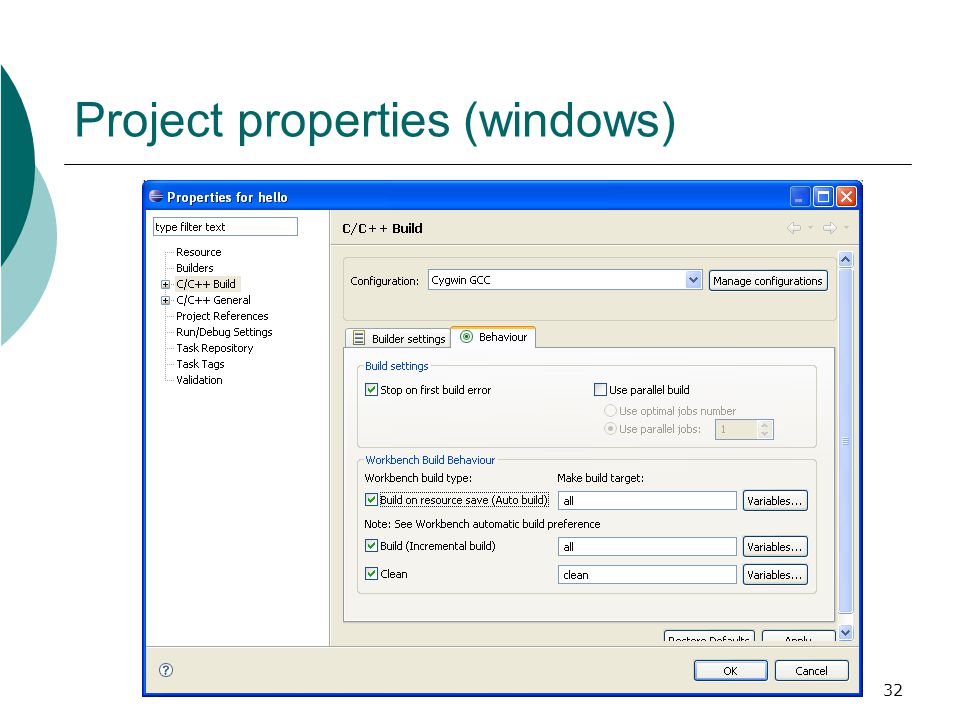The width and height of the screenshot is (960, 720).
Task: Click the parallel jobs number field
Action: coord(737,429)
